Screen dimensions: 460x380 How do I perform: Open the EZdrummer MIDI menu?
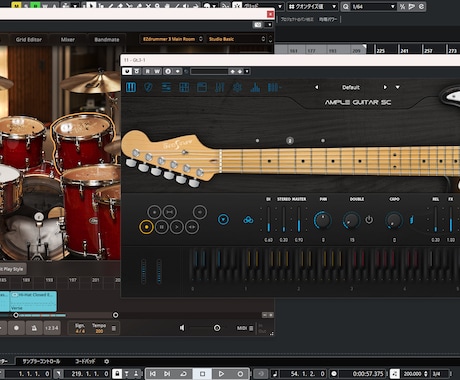pyautogui.click(x=245, y=328)
